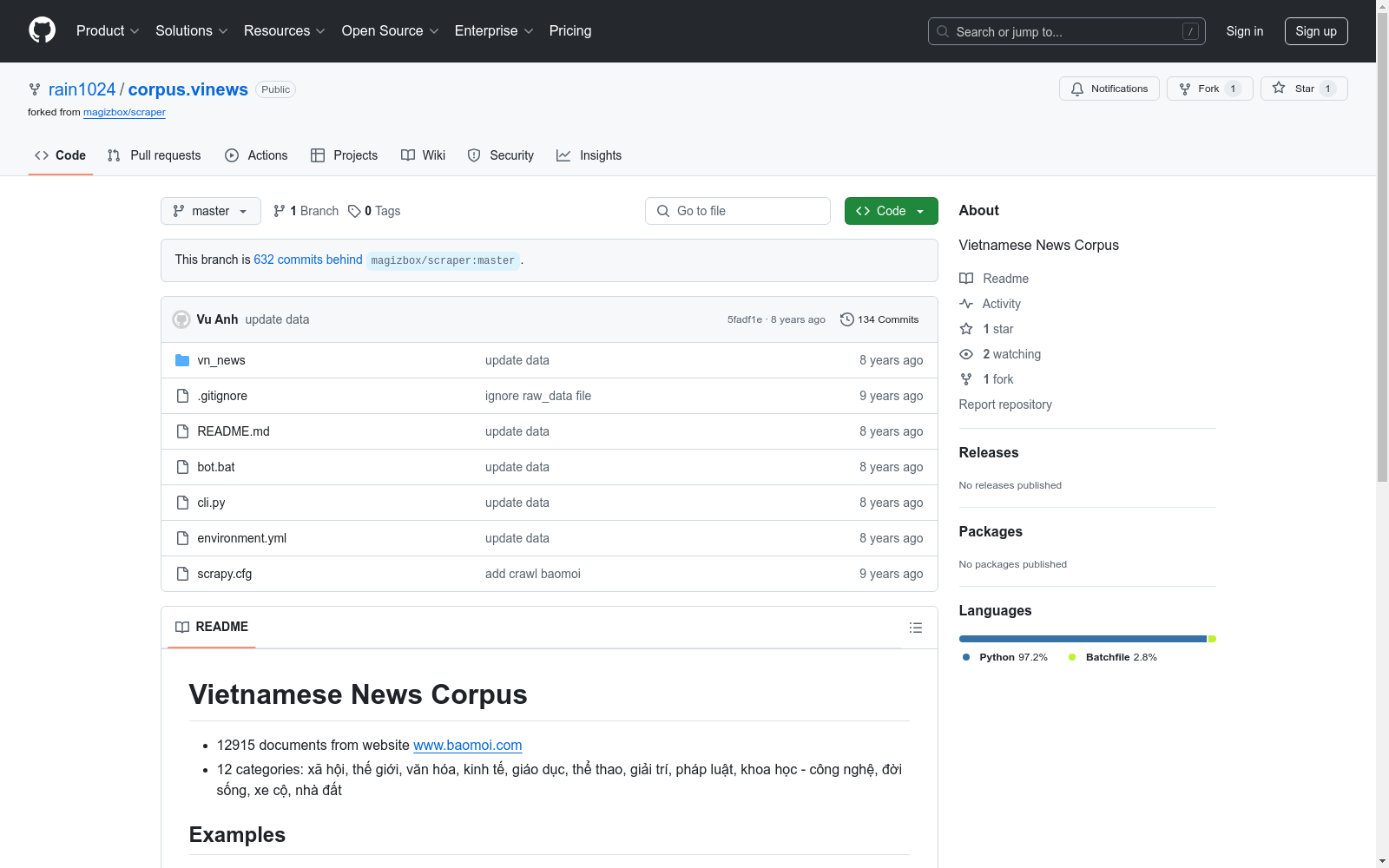Click the GitHub logo icon

coord(42,30)
